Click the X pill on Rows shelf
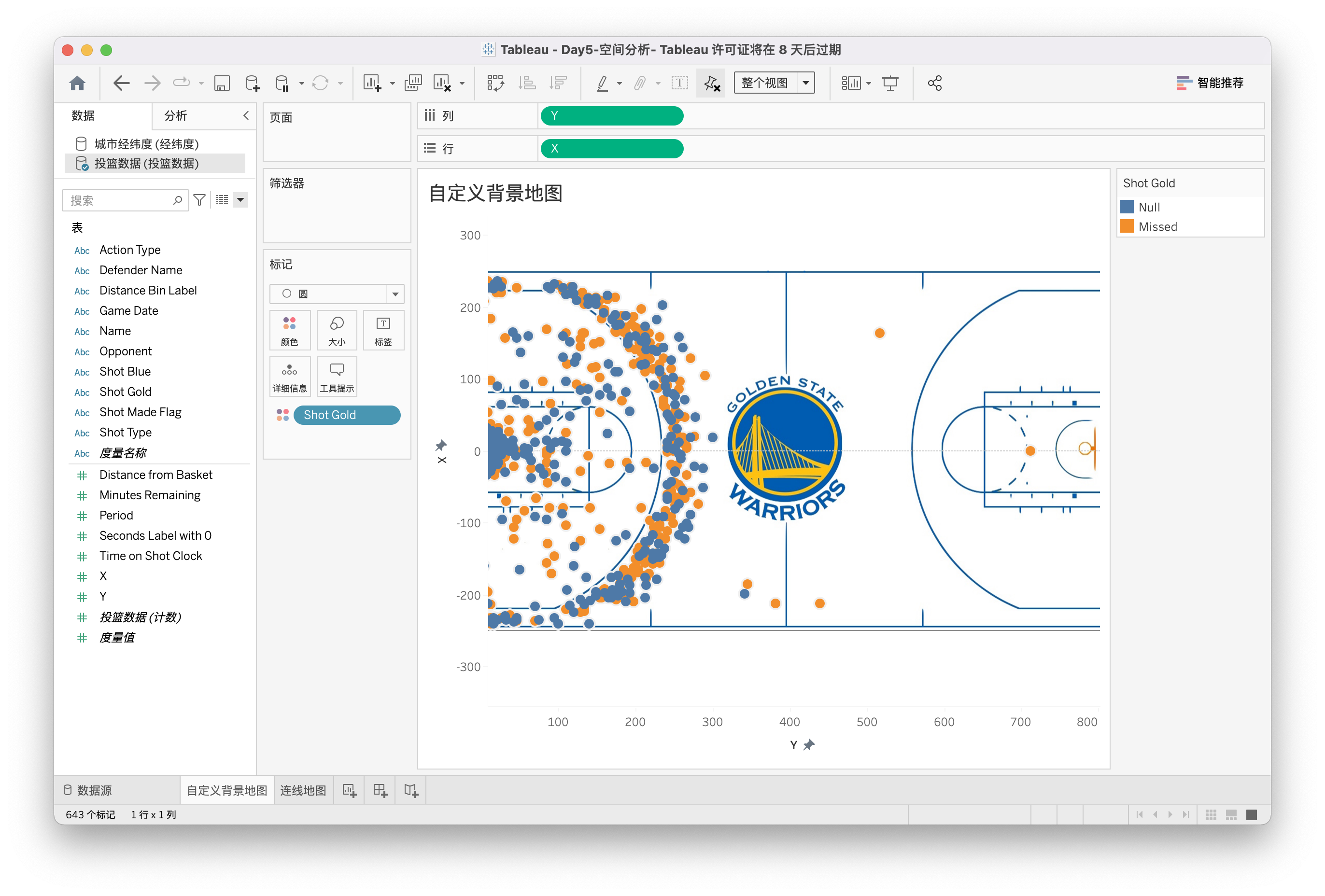Viewport: 1325px width, 896px height. (612, 149)
